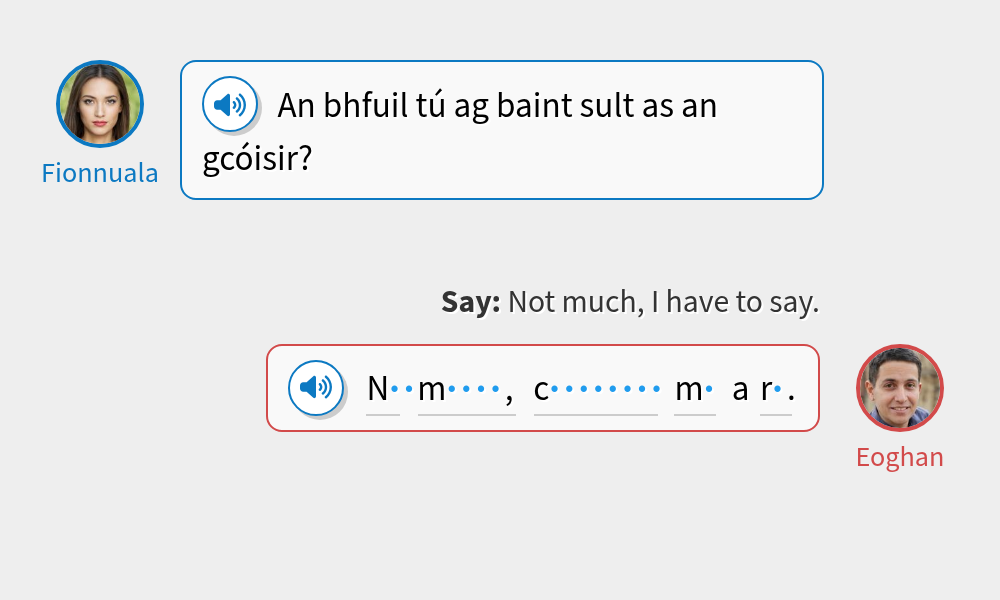Click Fionnuala's profile avatar

(99, 104)
